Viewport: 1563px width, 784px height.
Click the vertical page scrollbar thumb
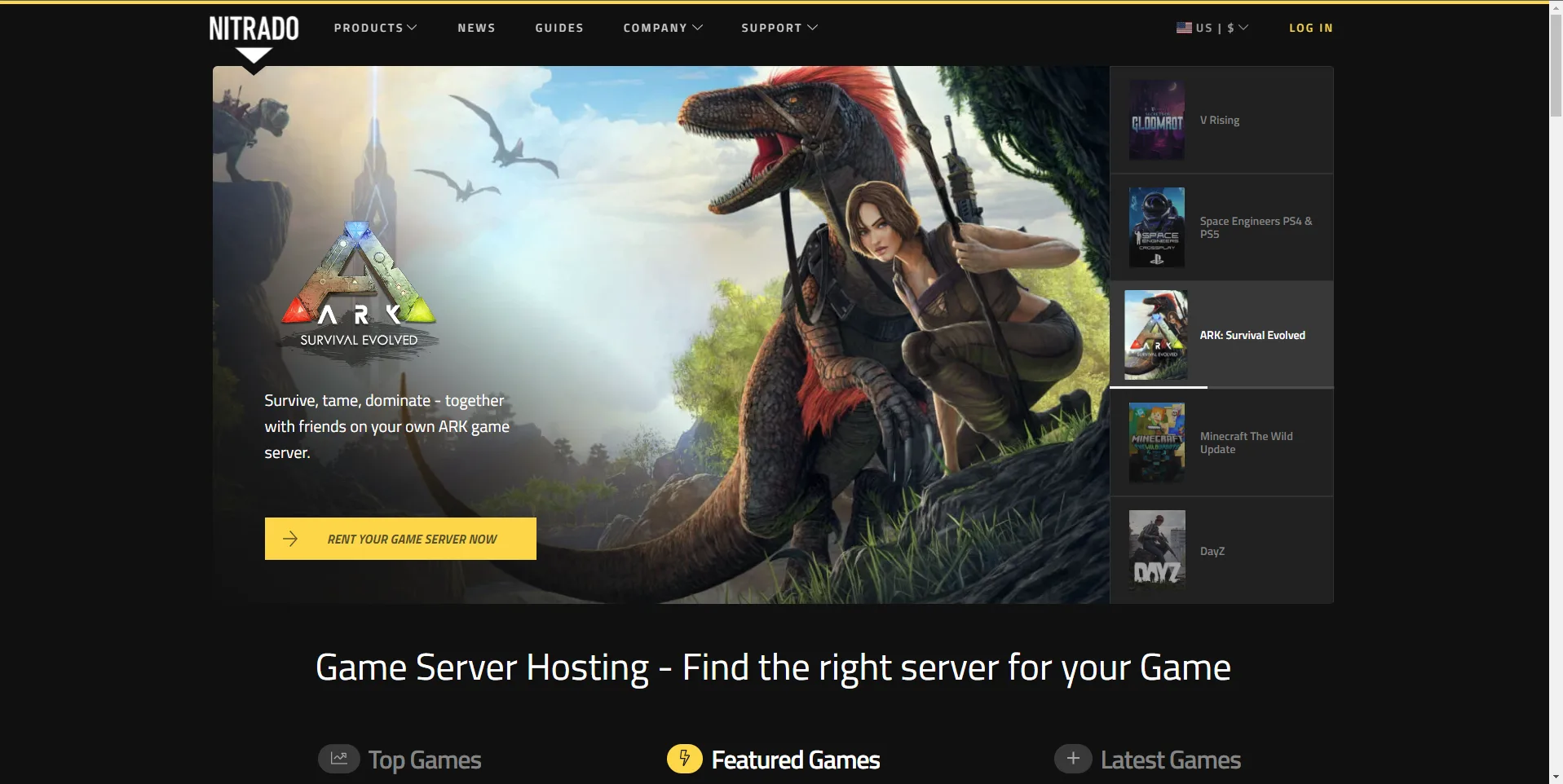point(1556,65)
